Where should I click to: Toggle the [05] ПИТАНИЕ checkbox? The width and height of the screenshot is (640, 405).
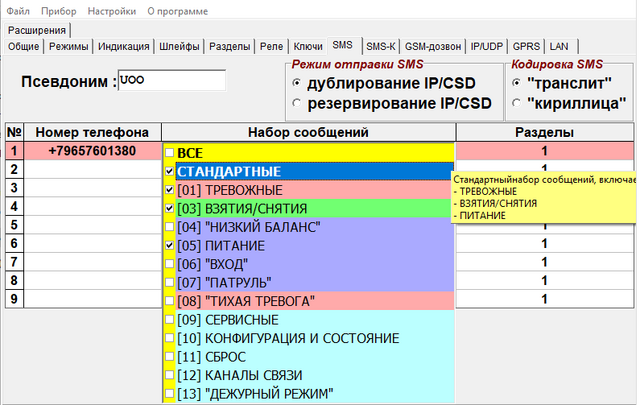(170, 245)
